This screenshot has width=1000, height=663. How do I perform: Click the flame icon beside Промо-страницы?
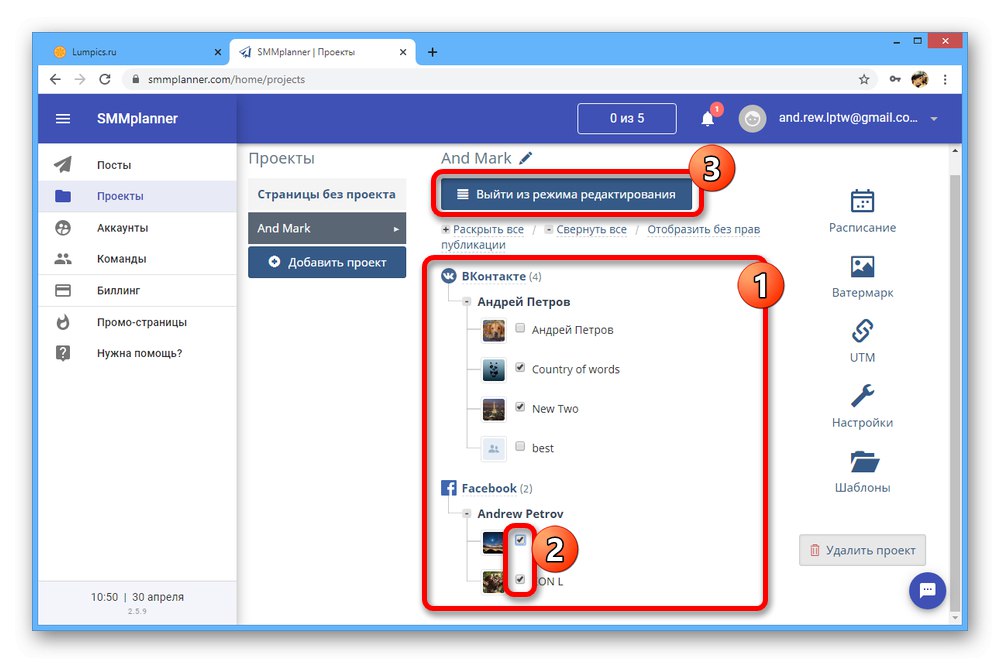tap(62, 322)
